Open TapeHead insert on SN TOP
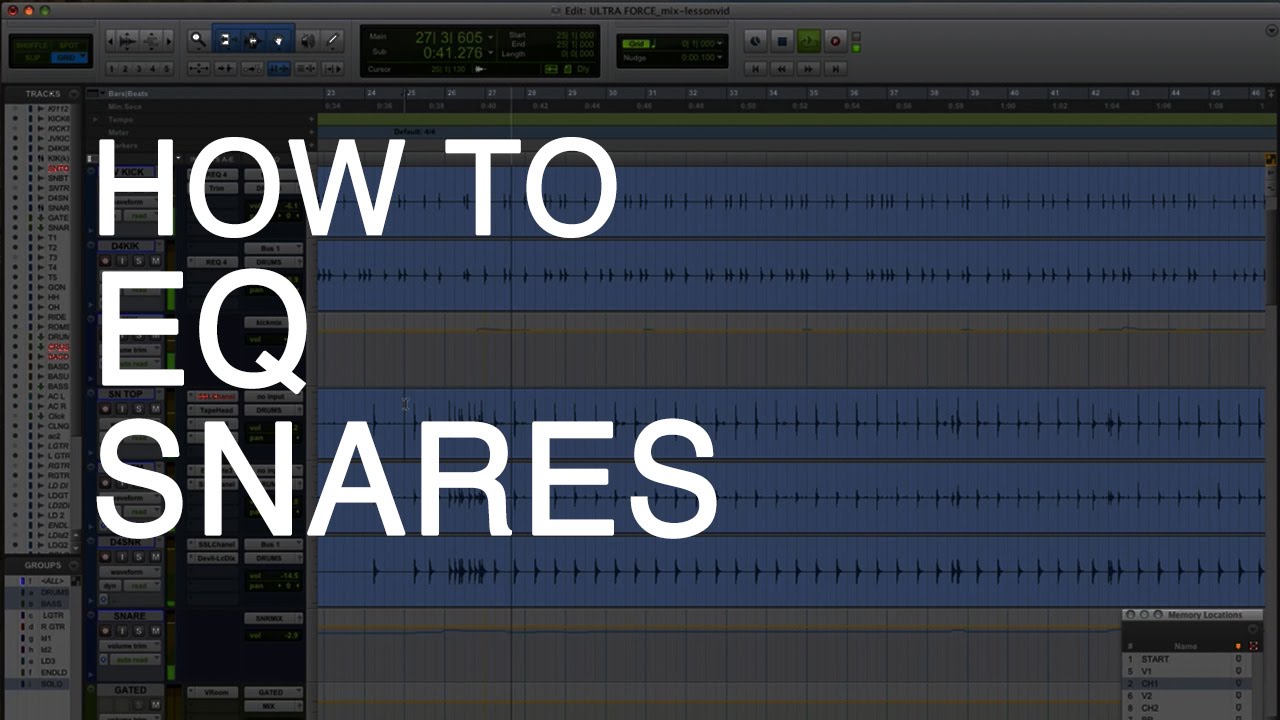 [x=214, y=410]
